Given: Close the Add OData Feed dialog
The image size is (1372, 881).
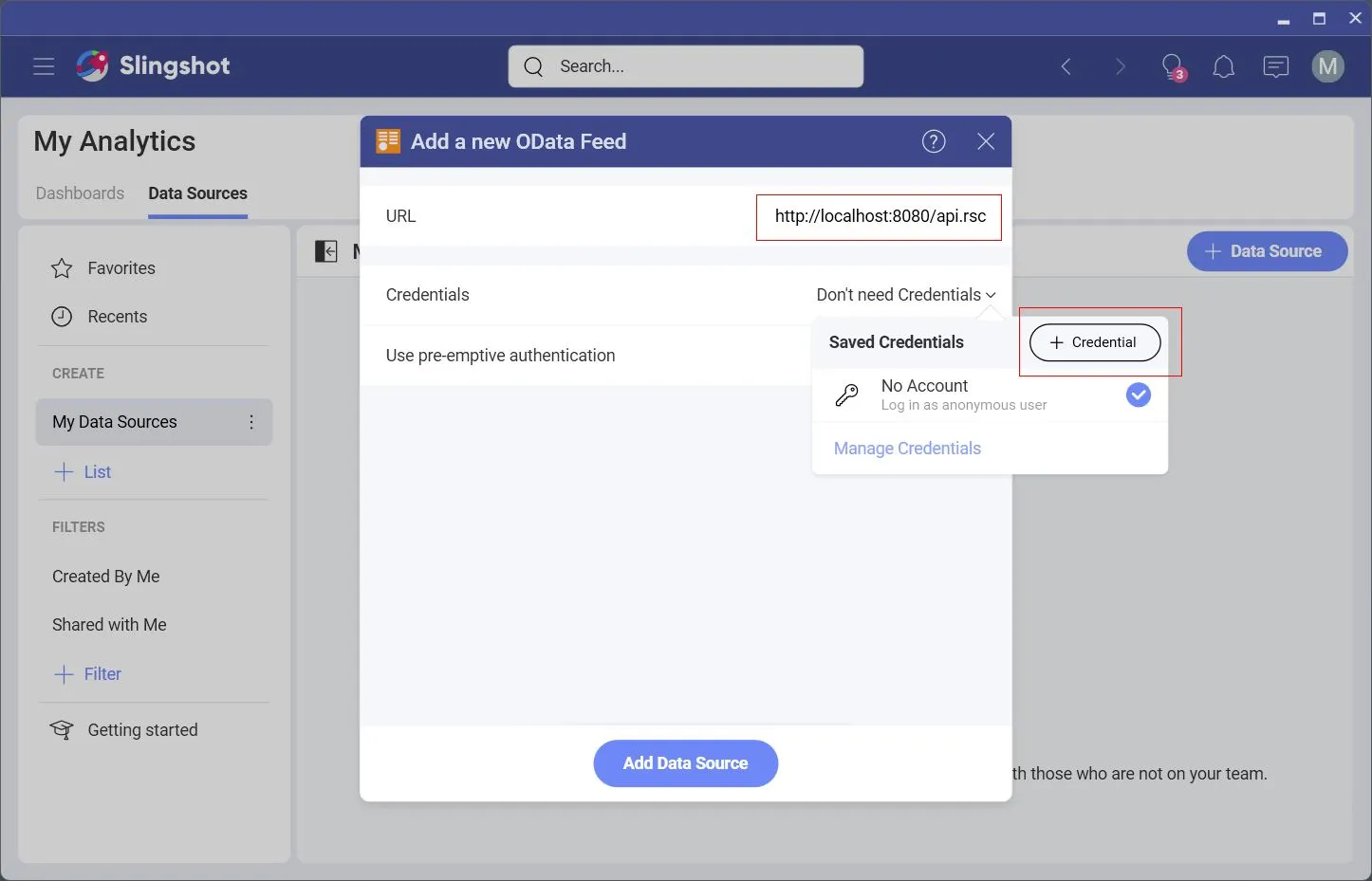Looking at the screenshot, I should click(986, 141).
